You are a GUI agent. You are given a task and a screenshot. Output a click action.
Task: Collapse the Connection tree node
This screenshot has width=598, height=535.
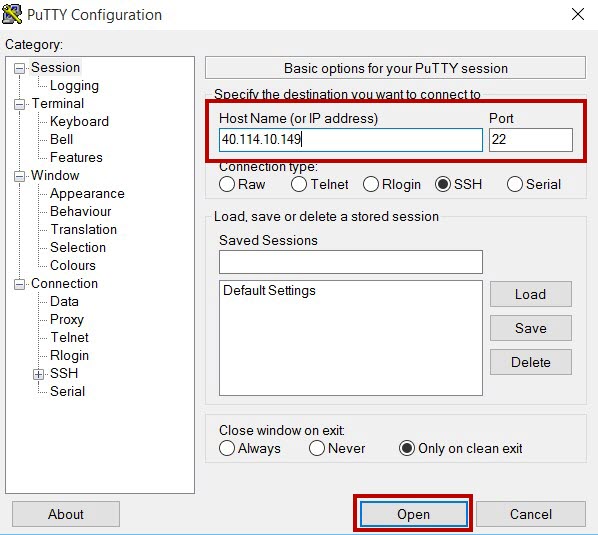[x=19, y=284]
